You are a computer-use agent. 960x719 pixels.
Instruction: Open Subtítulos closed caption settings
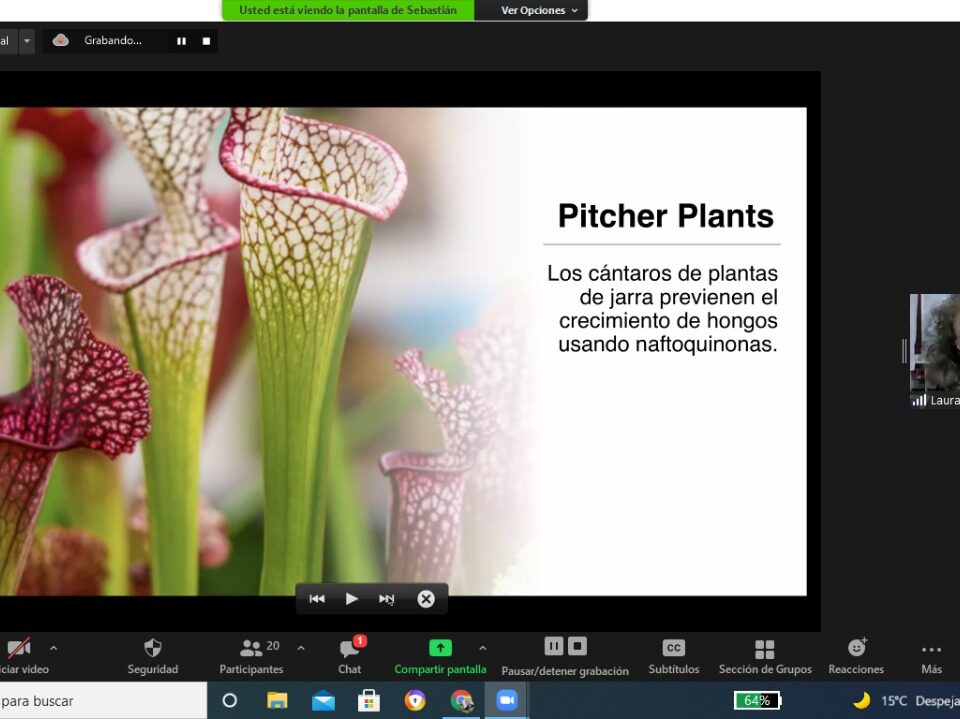[674, 648]
